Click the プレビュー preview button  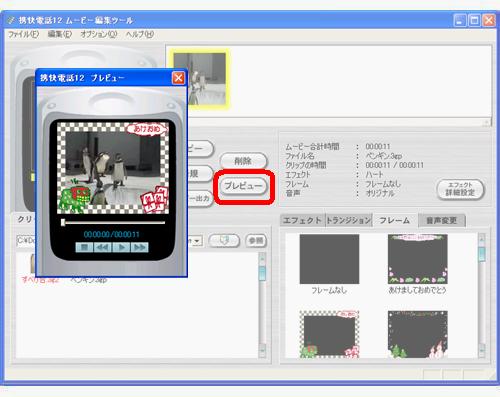244,186
